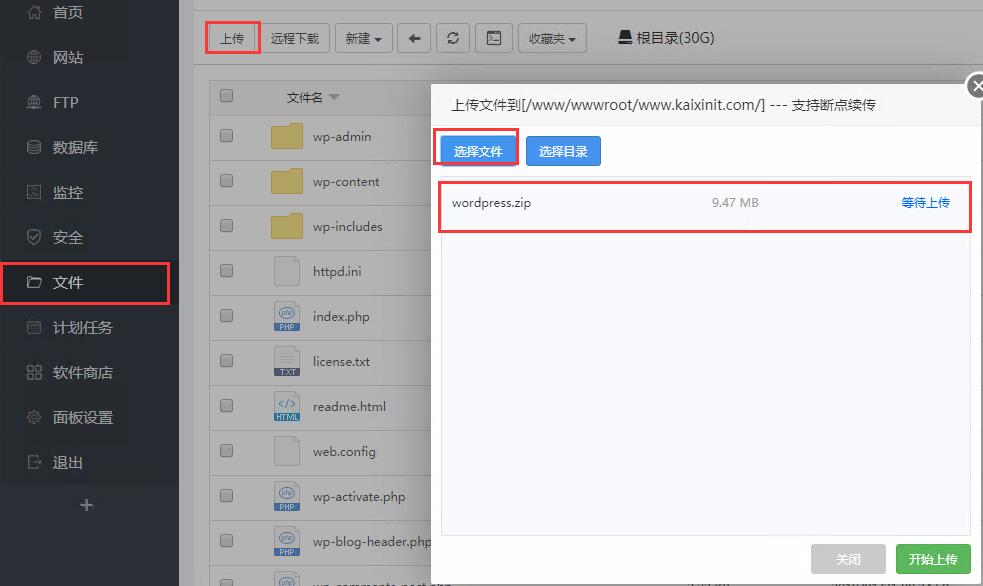Click the readme.html file icon
The width and height of the screenshot is (983, 586).
(x=287, y=407)
